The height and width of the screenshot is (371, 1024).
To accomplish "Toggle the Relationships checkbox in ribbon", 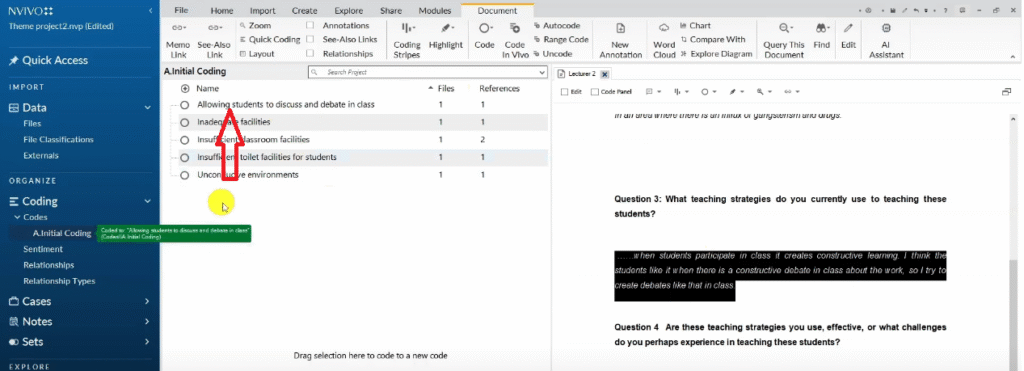I will tap(310, 54).
